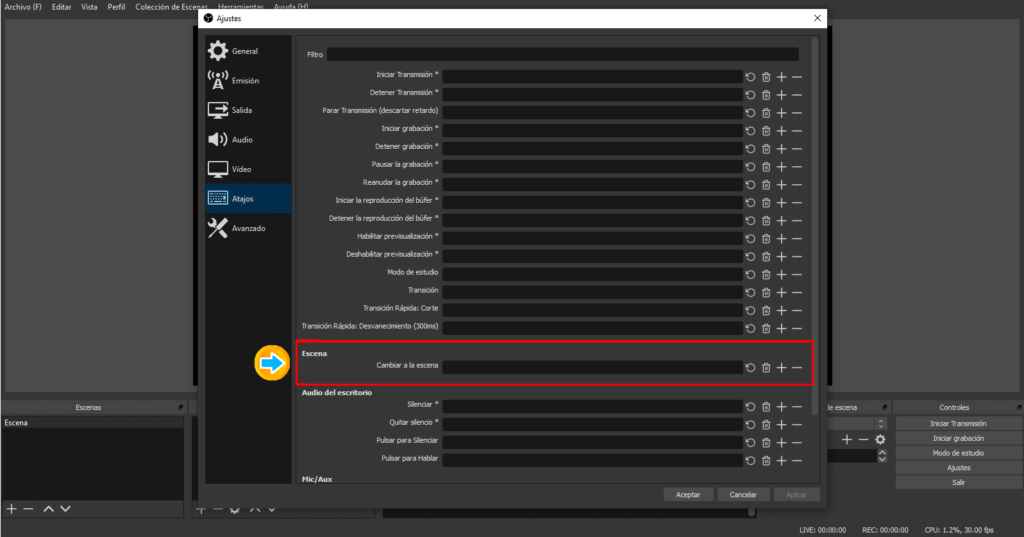Reset the Cambiar a la escena hotkey

click(750, 368)
